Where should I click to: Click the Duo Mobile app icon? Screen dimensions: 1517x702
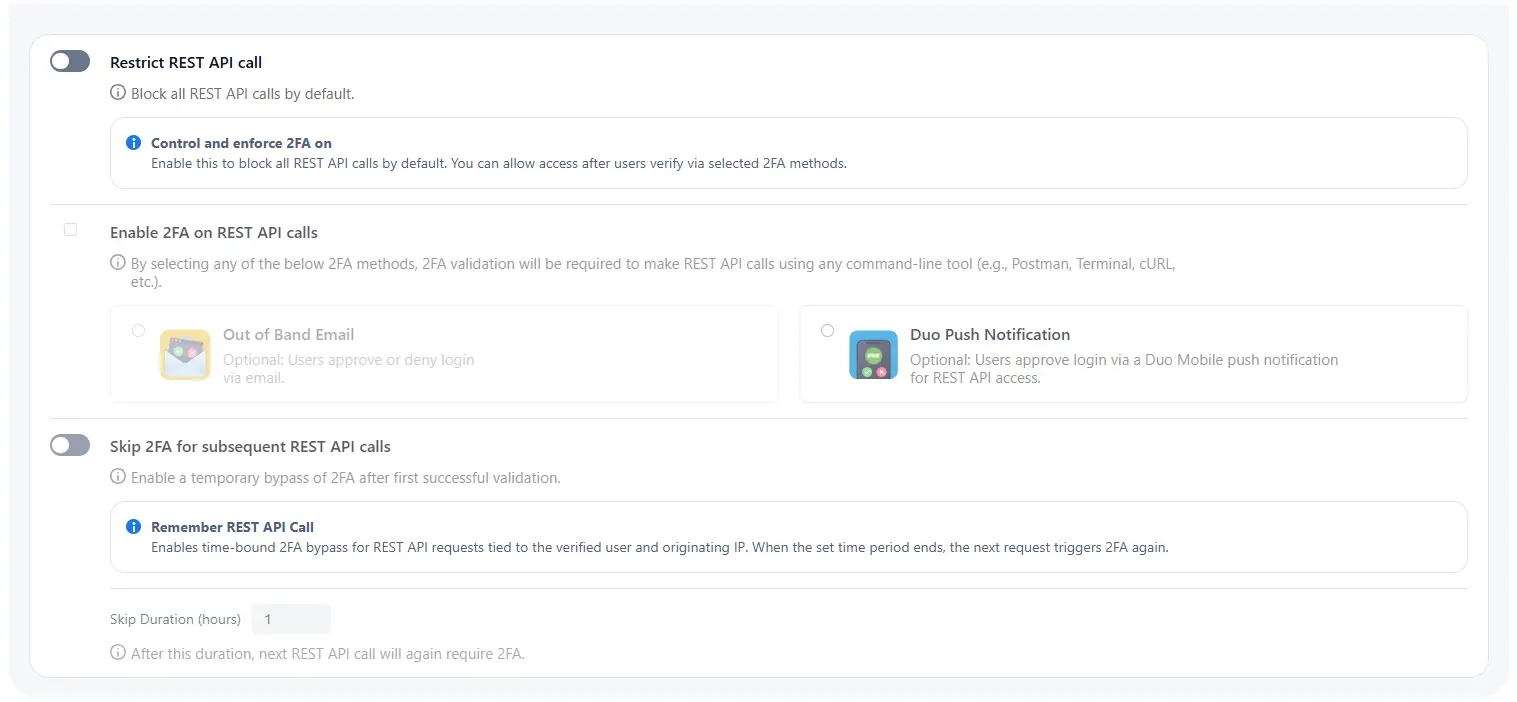pos(872,354)
